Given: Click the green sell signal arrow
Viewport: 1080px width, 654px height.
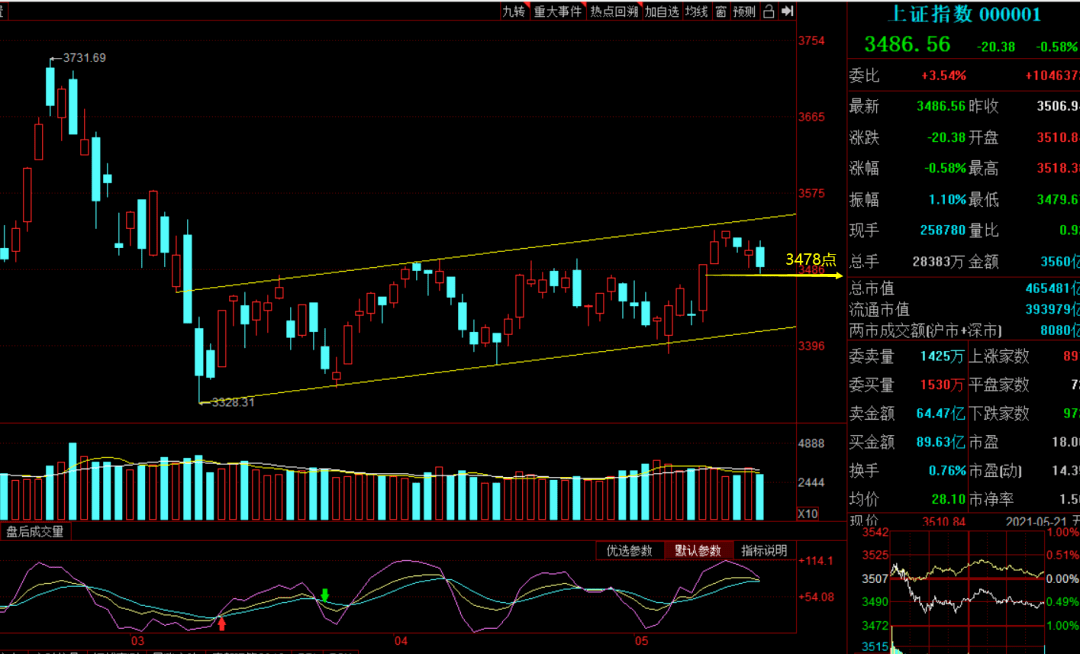Looking at the screenshot, I should (x=325, y=596).
